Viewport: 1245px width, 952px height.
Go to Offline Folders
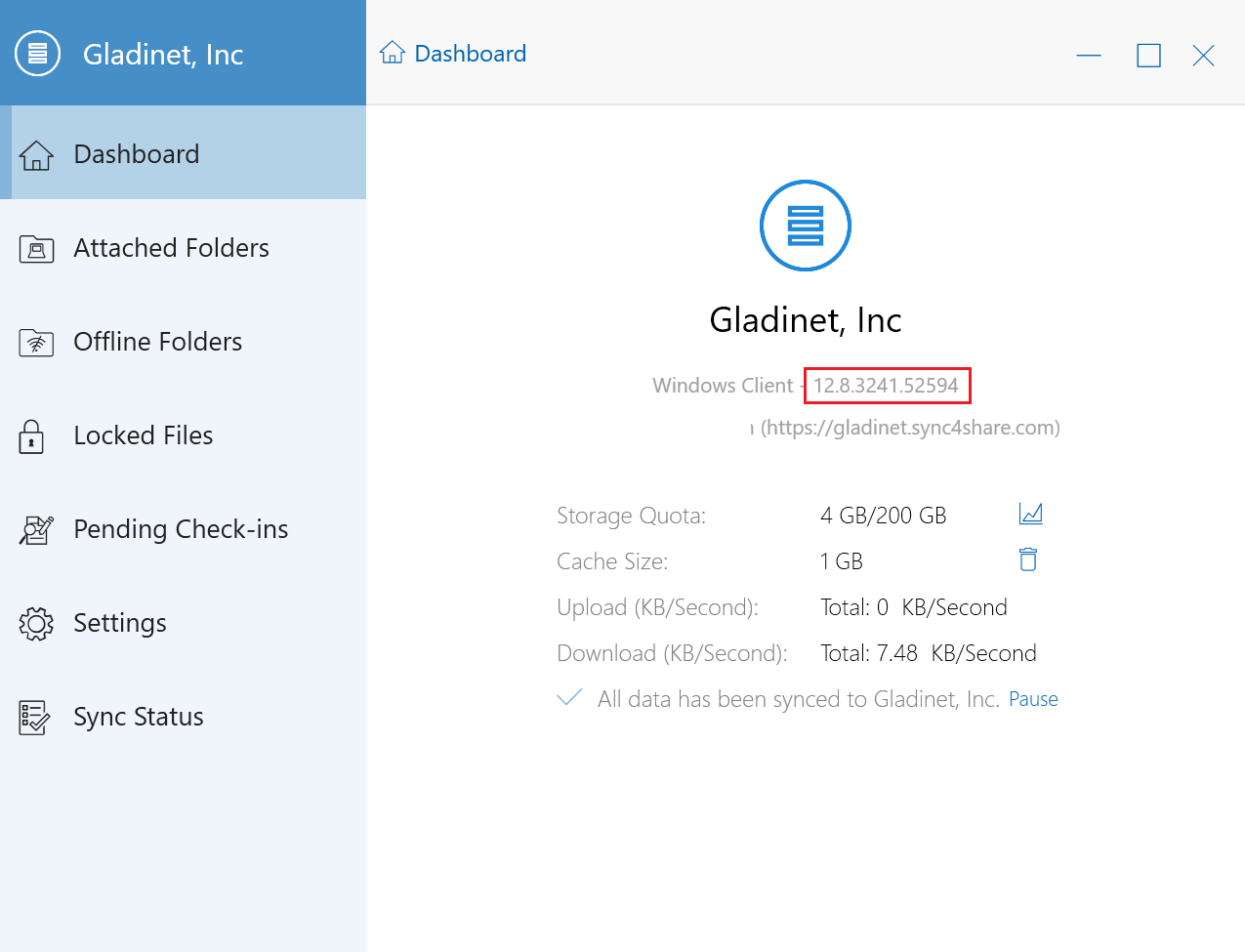coord(184,342)
